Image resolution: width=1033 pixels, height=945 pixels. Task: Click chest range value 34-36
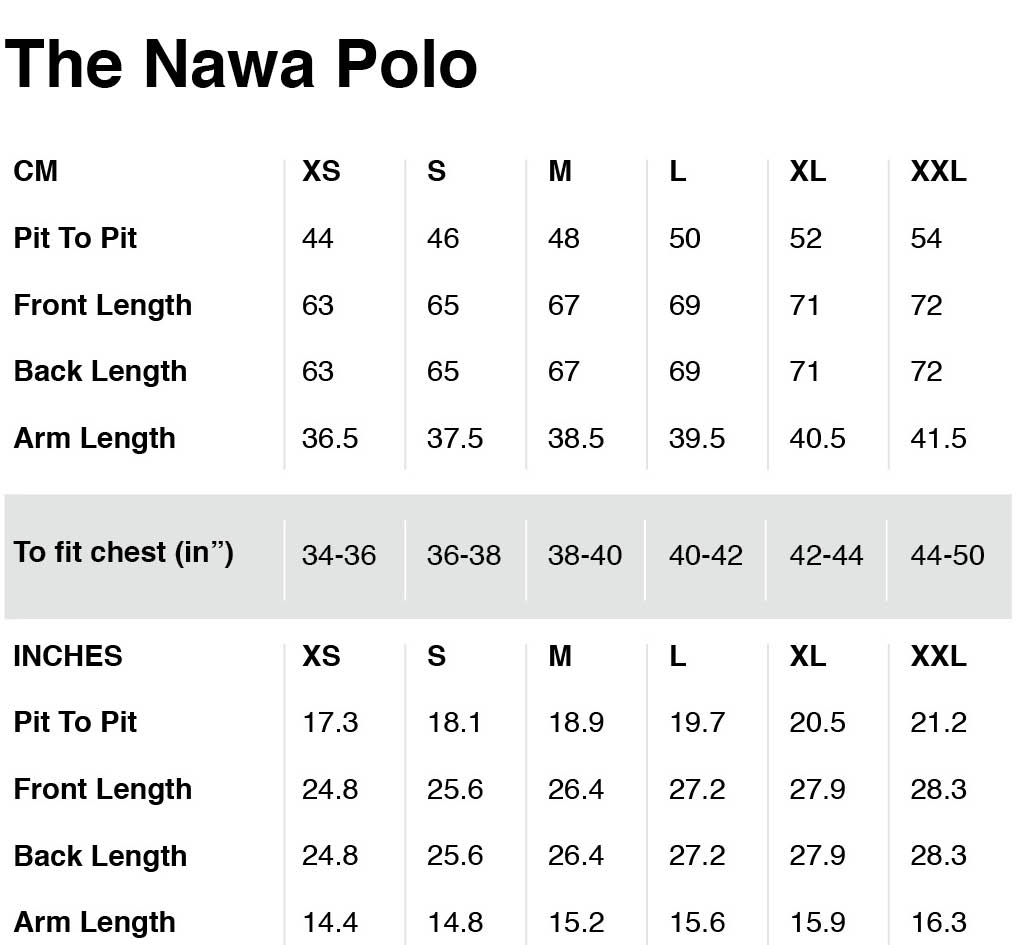click(x=339, y=556)
